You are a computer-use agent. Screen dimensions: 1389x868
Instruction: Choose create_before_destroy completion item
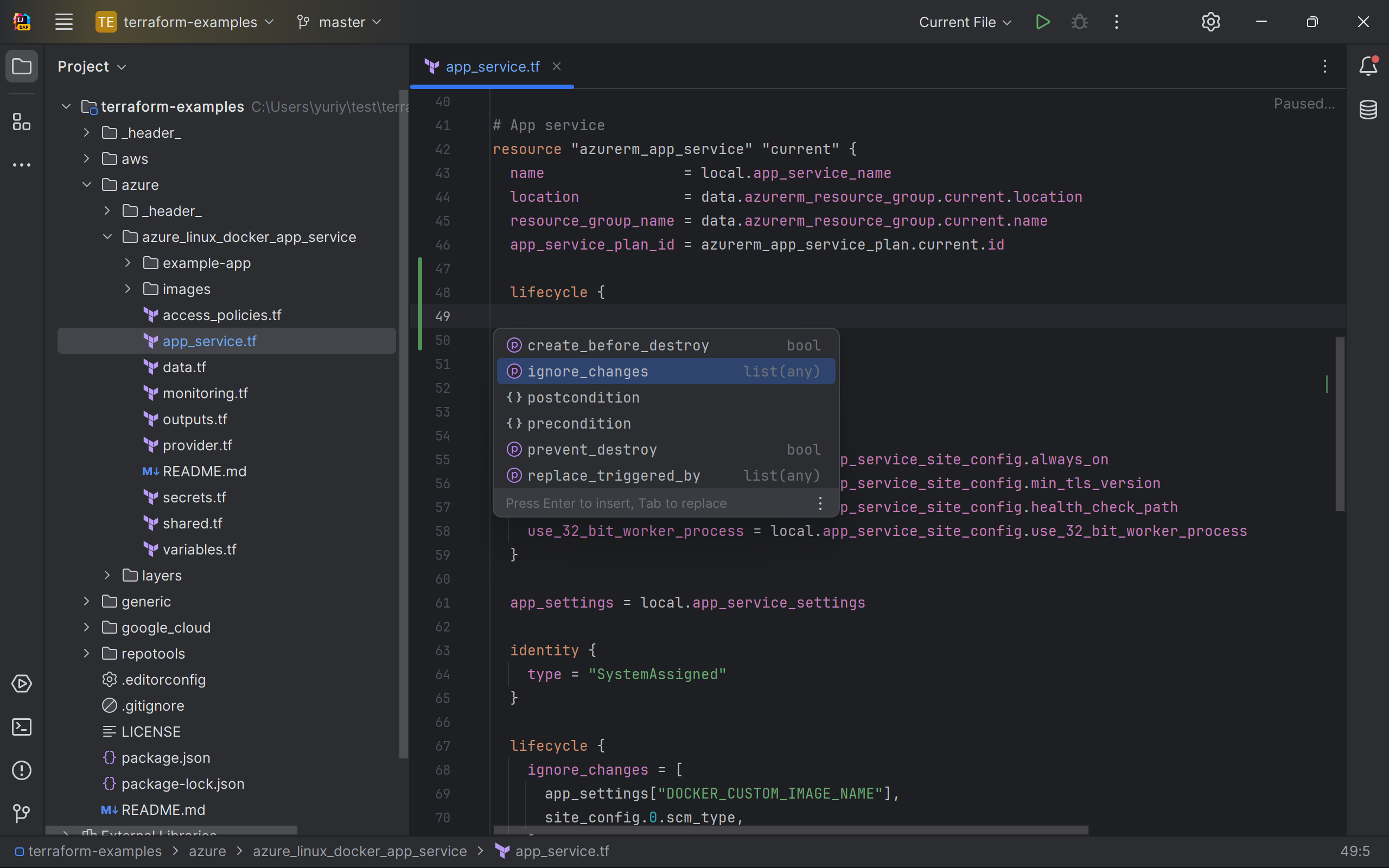[x=666, y=346]
